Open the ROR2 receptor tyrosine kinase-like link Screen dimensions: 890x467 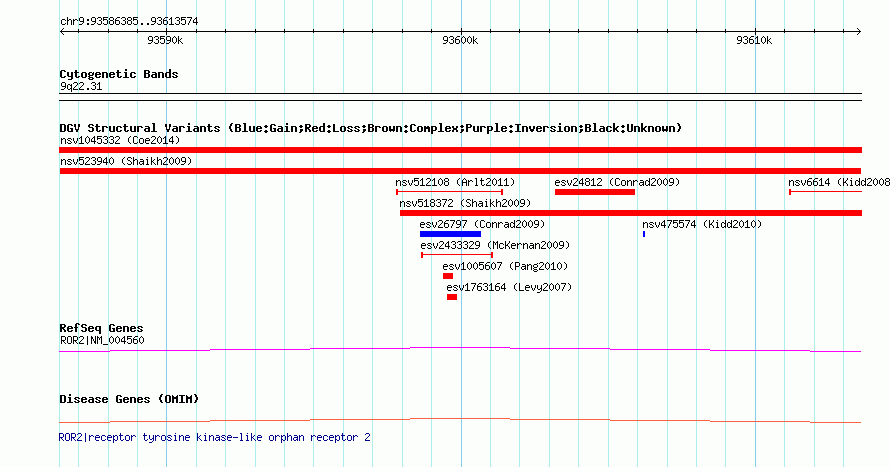point(215,437)
